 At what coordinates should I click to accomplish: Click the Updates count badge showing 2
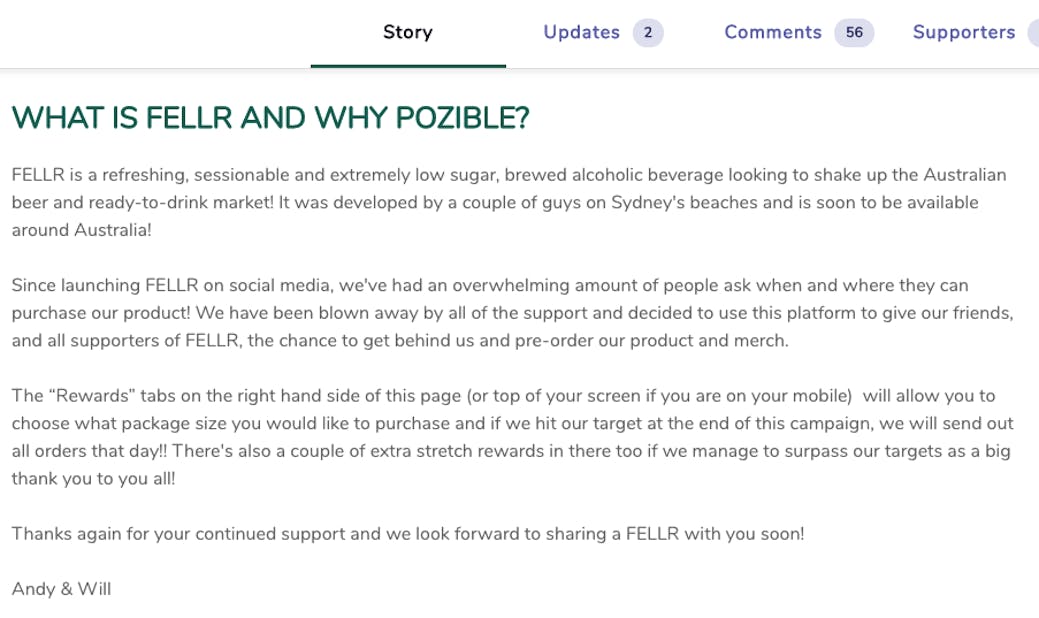[648, 33]
